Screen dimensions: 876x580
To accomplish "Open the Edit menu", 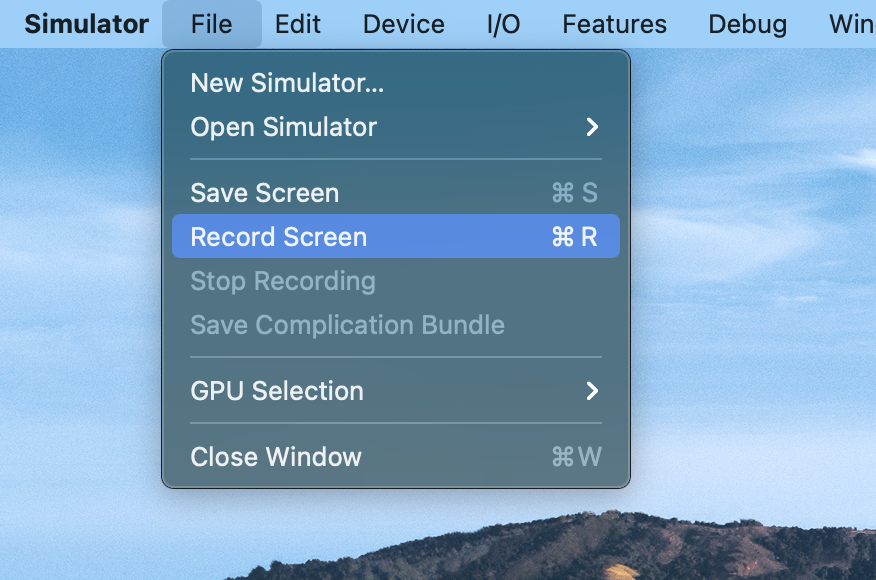I will [298, 24].
